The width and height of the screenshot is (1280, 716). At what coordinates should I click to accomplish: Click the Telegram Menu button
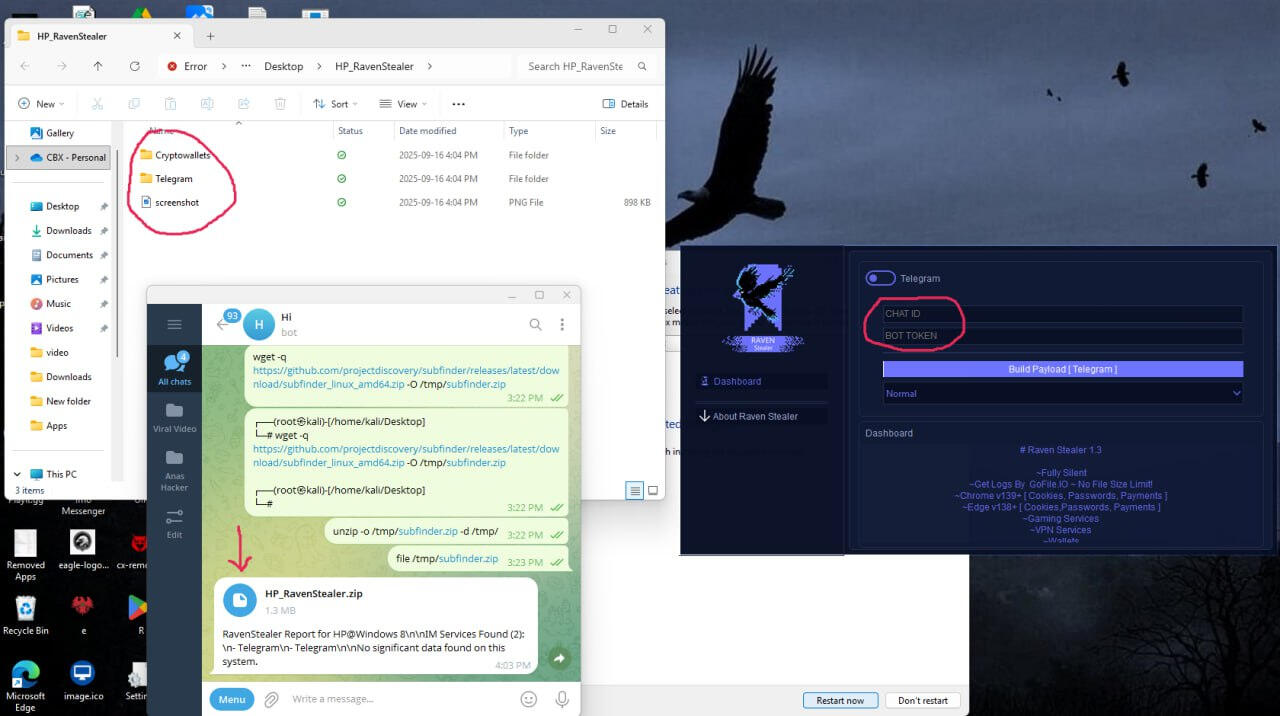coord(232,699)
